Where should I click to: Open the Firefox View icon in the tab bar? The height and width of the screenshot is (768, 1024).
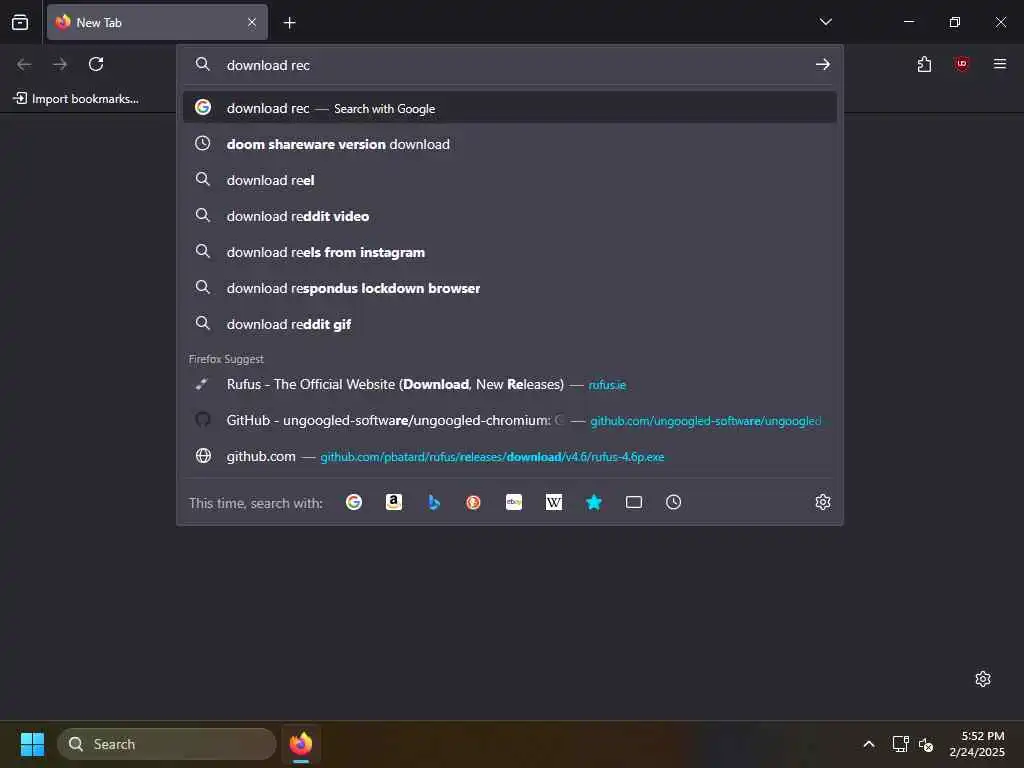click(20, 22)
